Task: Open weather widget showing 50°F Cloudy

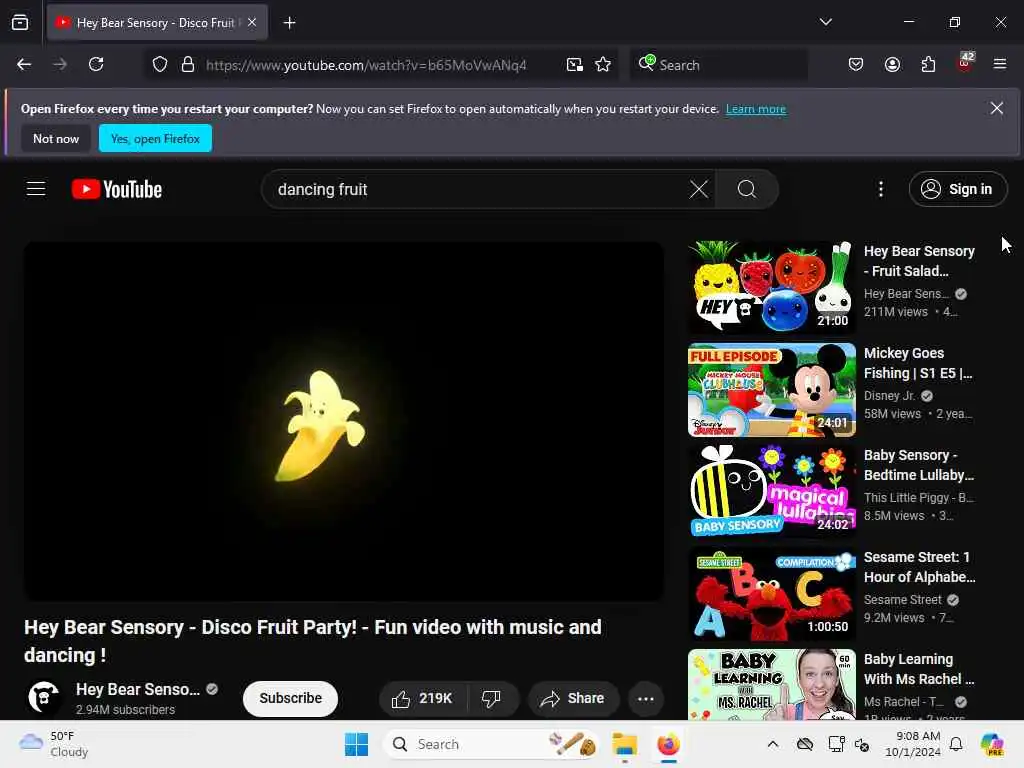Action: pos(54,744)
